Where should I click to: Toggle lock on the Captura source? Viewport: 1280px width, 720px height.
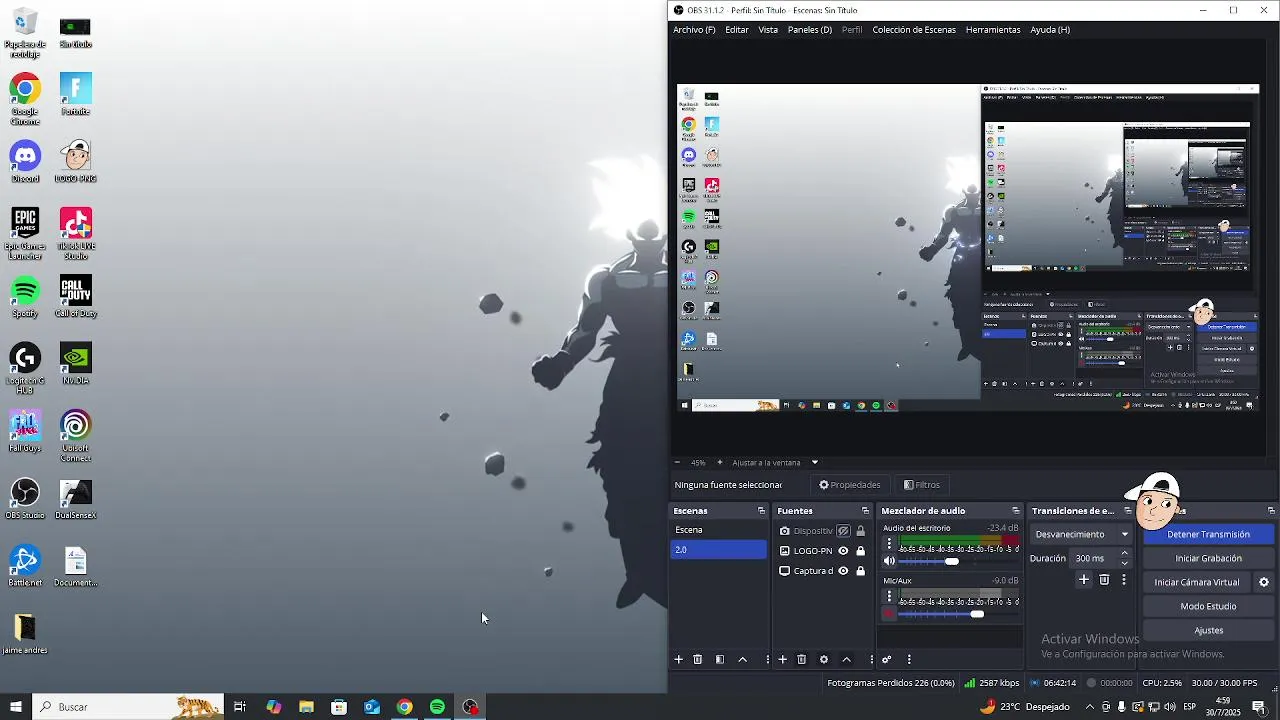pos(860,571)
